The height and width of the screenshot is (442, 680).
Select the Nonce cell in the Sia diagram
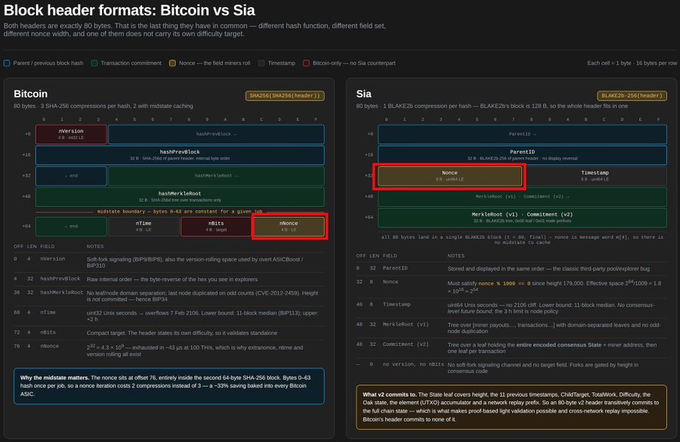450,176
